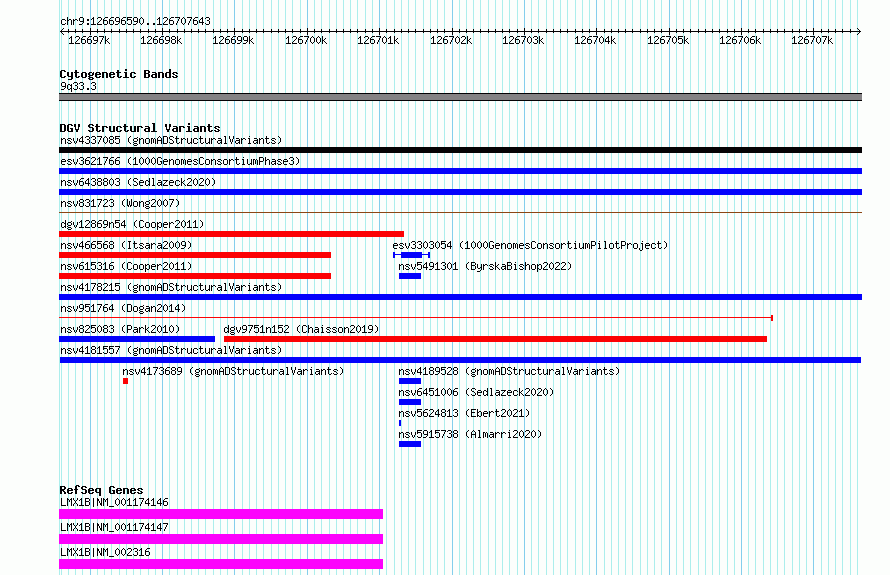
Task: Click the Cytogenetic Bands track title
Action: click(x=119, y=74)
